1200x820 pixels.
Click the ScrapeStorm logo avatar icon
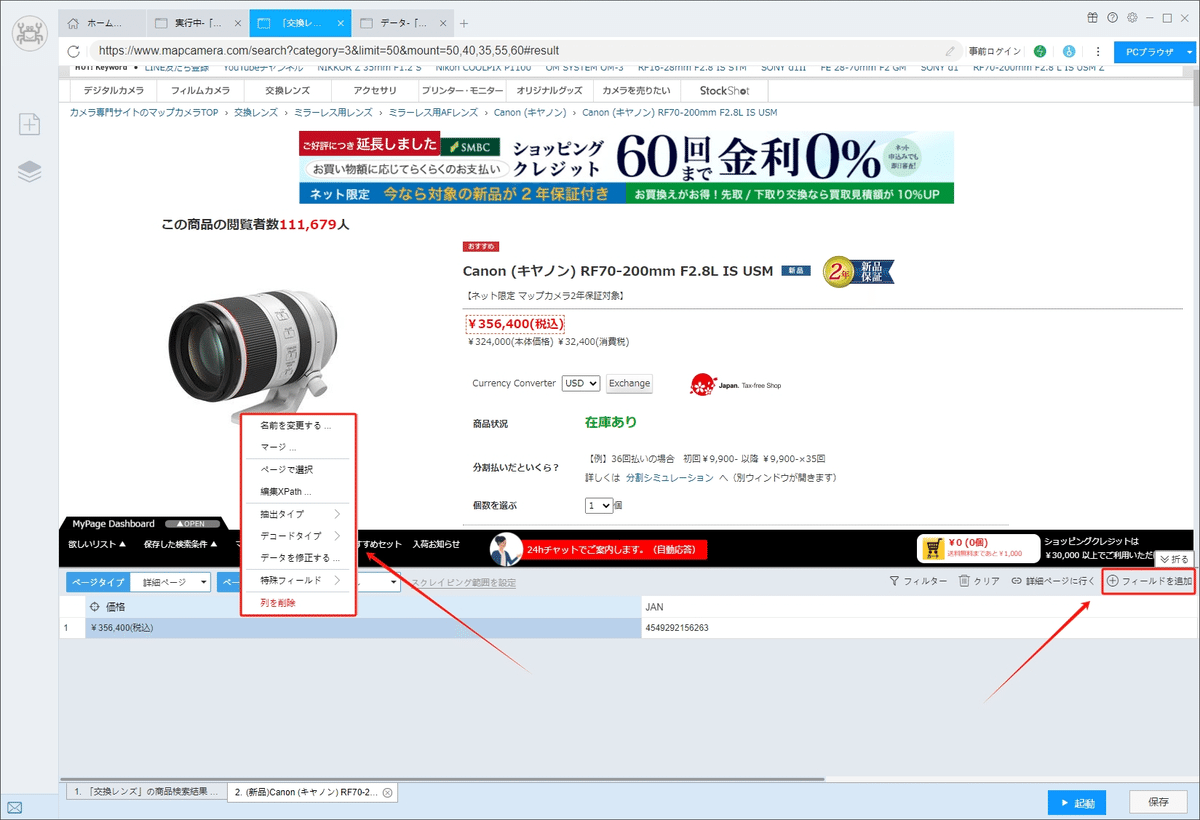[29, 34]
